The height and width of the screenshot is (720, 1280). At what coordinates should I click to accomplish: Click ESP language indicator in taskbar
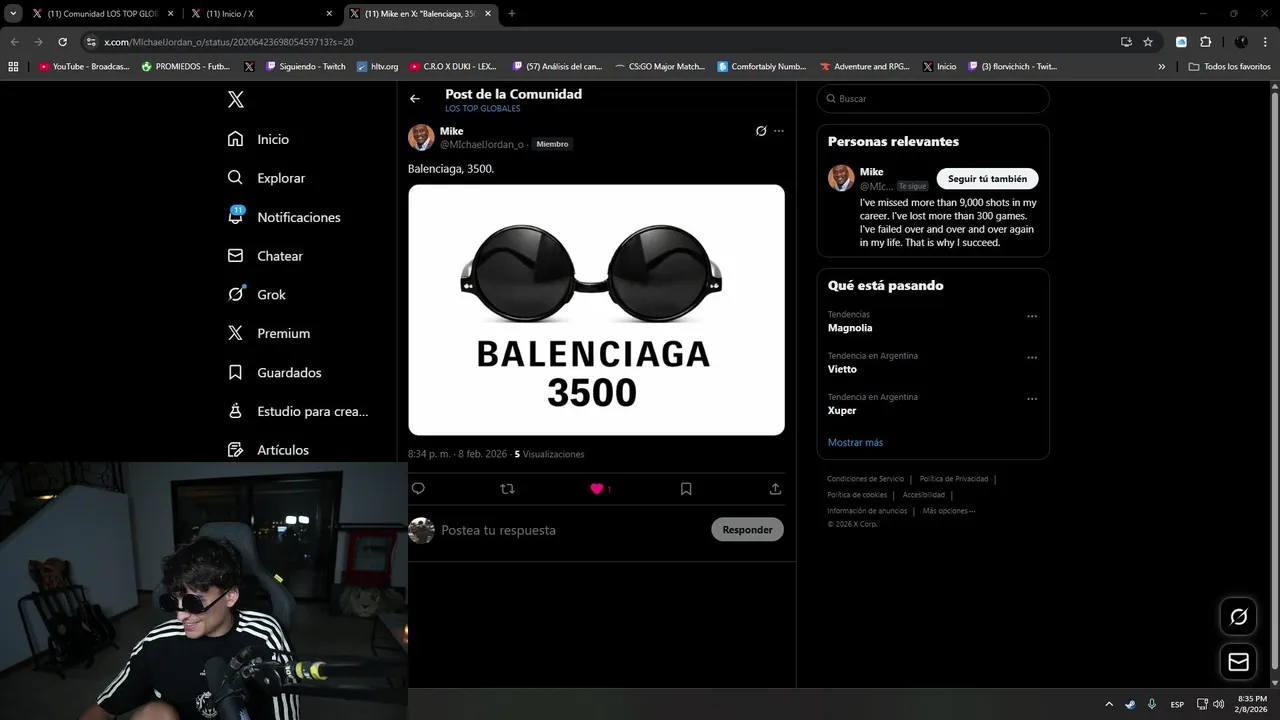point(1177,704)
